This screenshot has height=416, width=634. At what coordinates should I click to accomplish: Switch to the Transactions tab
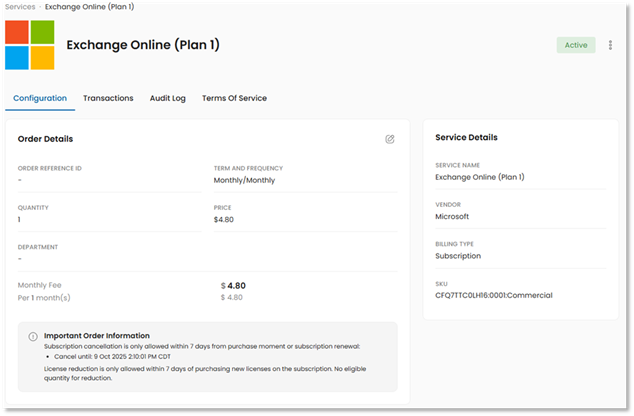pos(108,98)
